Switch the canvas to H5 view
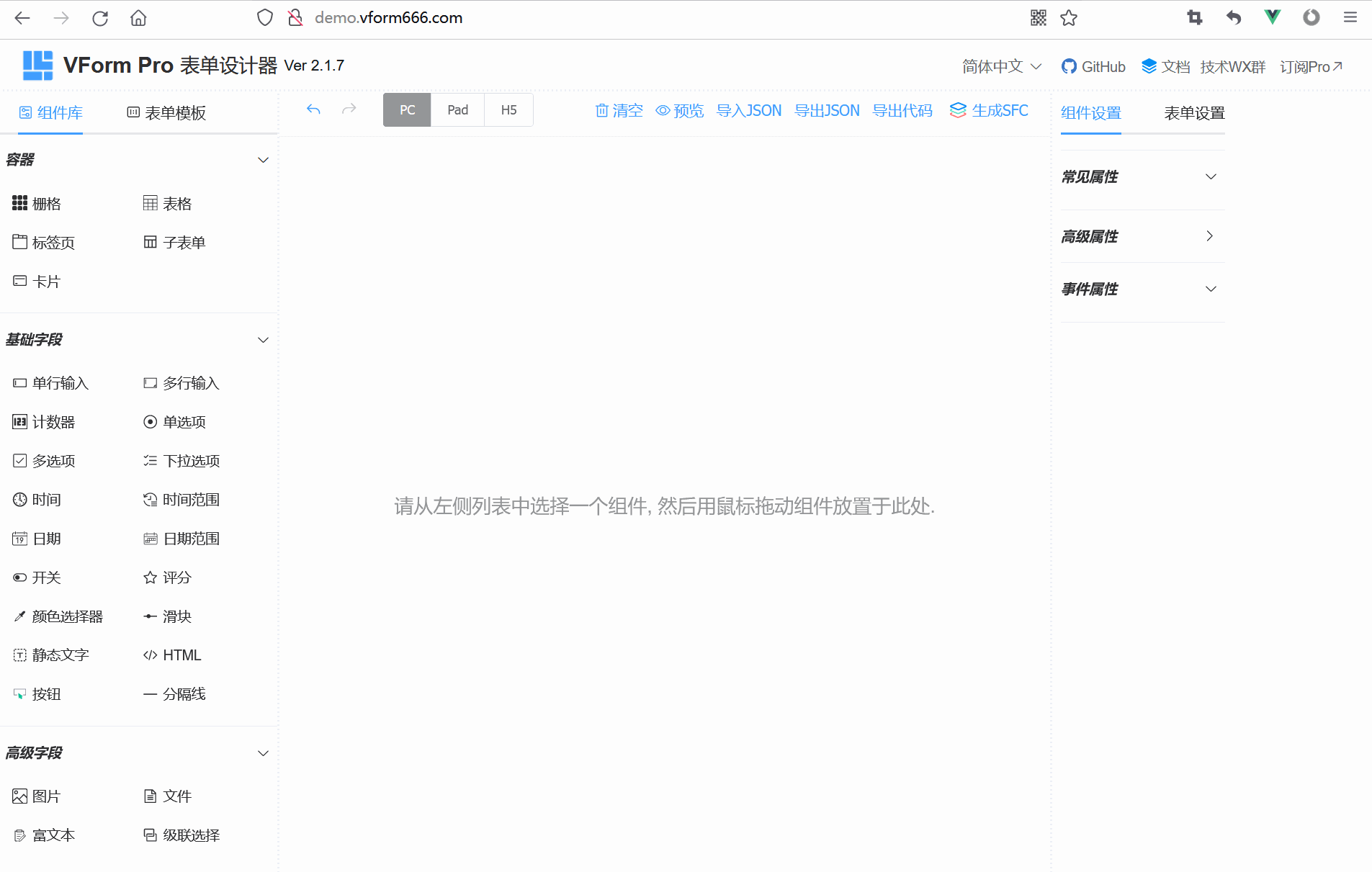The image size is (1372, 872). point(508,109)
